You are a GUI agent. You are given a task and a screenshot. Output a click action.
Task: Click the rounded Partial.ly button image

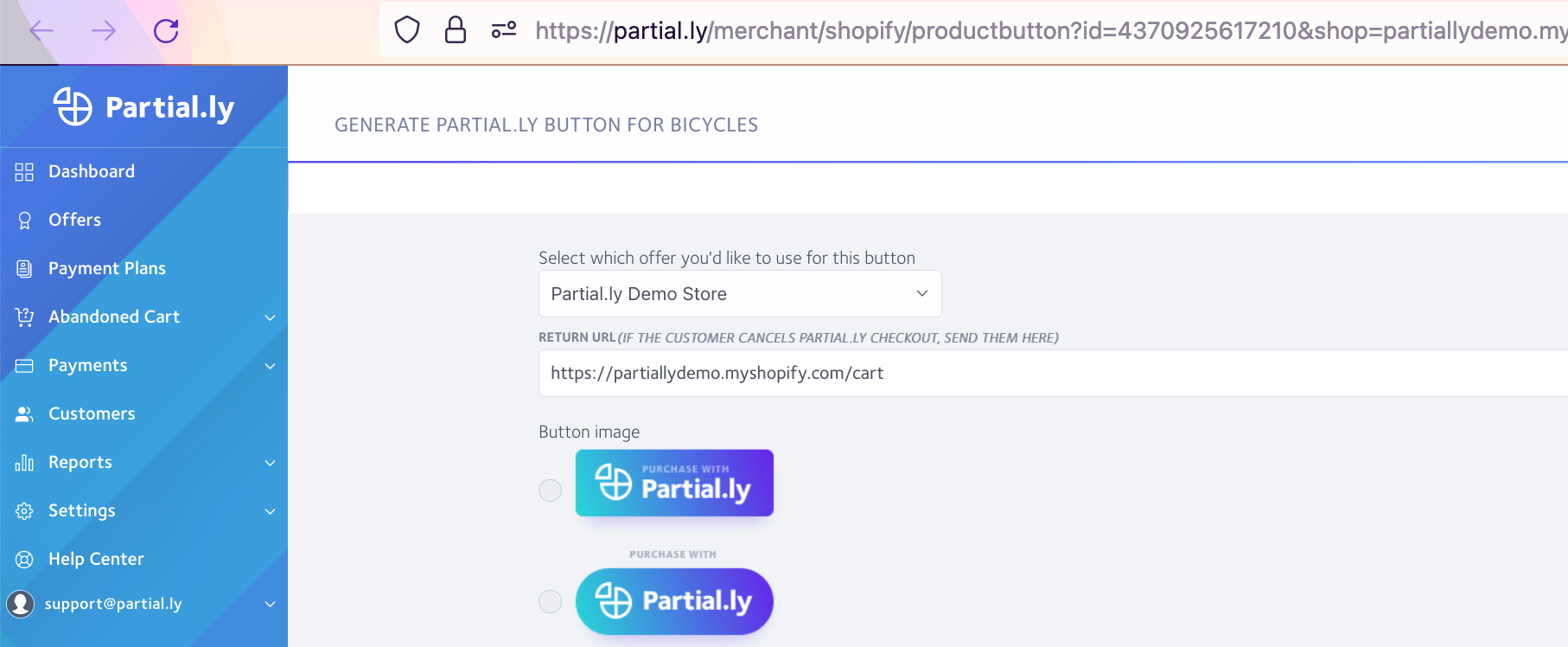(x=674, y=601)
